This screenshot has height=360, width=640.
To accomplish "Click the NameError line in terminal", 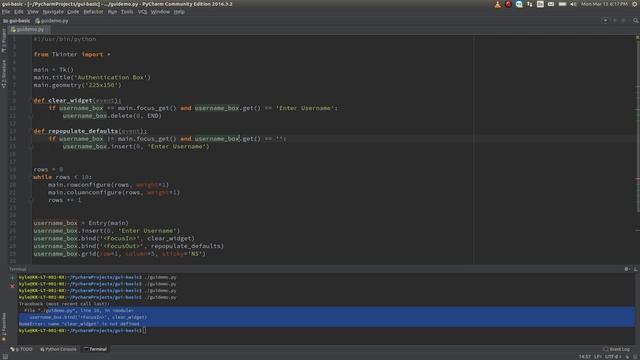I will [79, 324].
